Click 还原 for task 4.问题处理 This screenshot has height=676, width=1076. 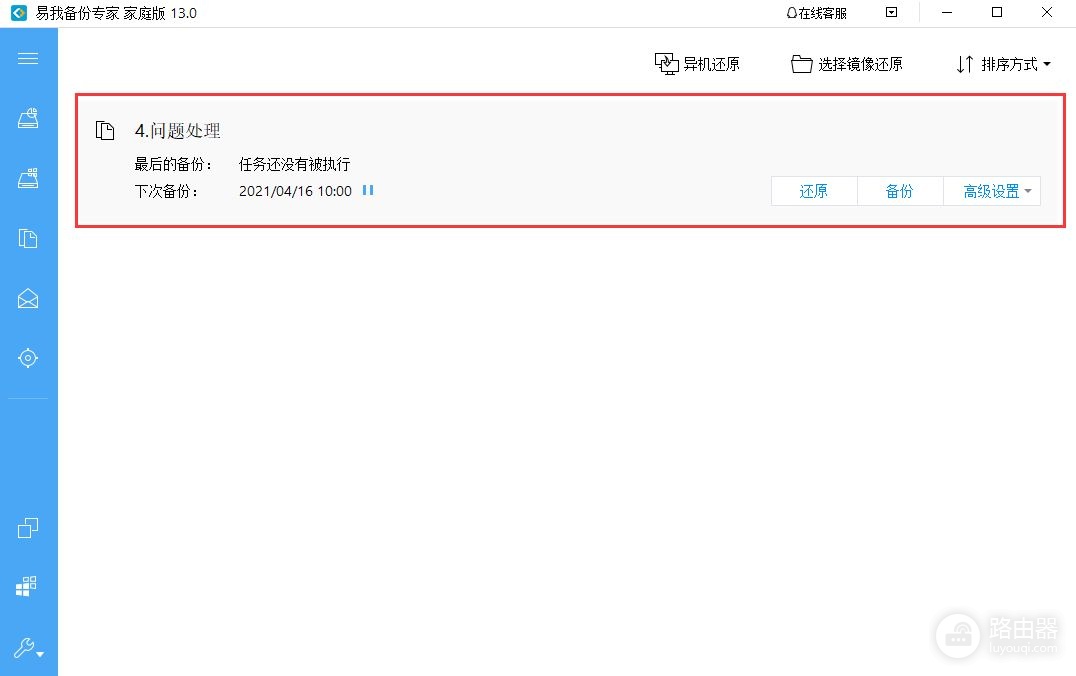pyautogui.click(x=814, y=191)
